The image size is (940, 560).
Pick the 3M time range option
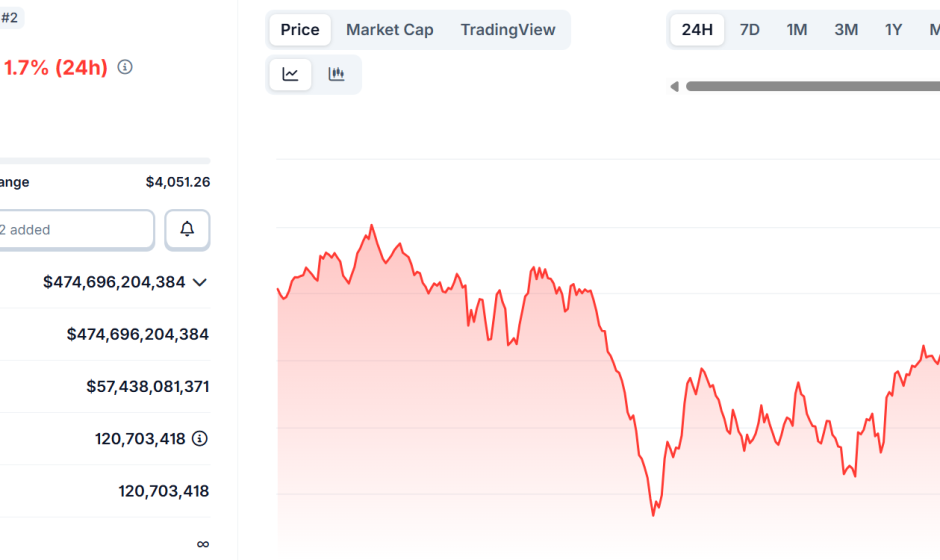(846, 30)
